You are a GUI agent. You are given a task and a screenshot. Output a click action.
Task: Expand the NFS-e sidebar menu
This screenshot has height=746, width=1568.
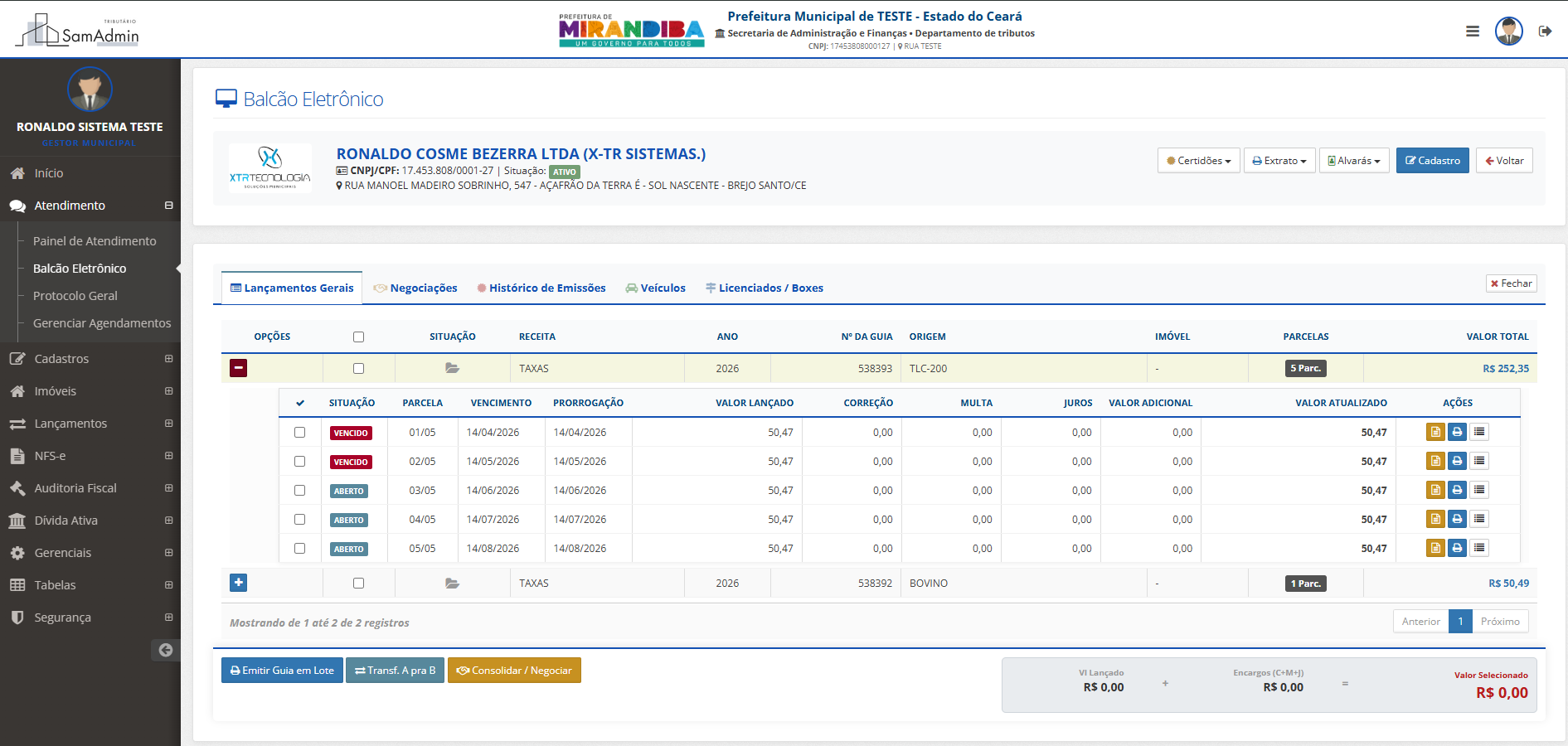click(x=90, y=456)
